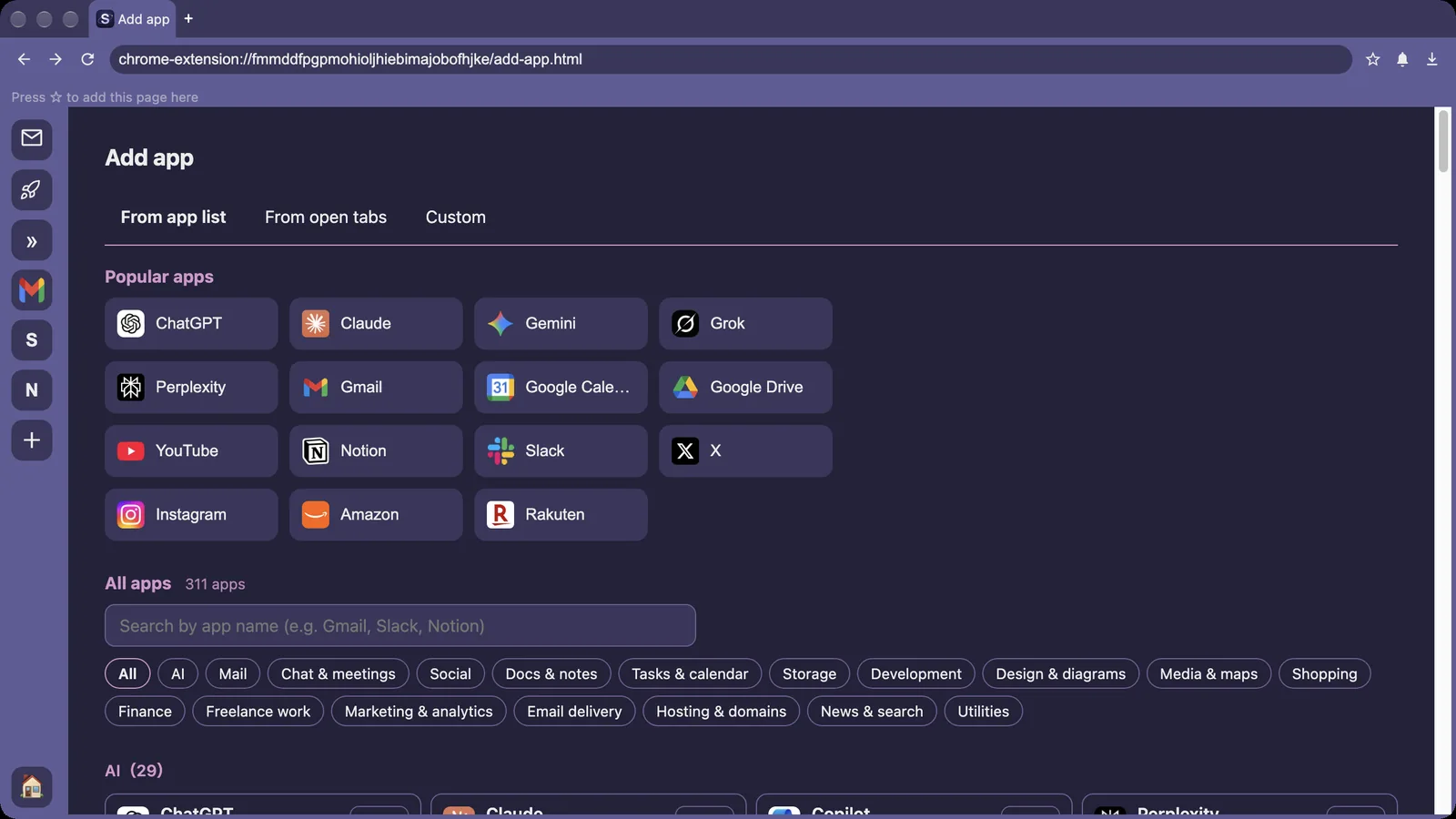Choose the Rakuten app
Image resolution: width=1456 pixels, height=819 pixels.
[x=561, y=515]
